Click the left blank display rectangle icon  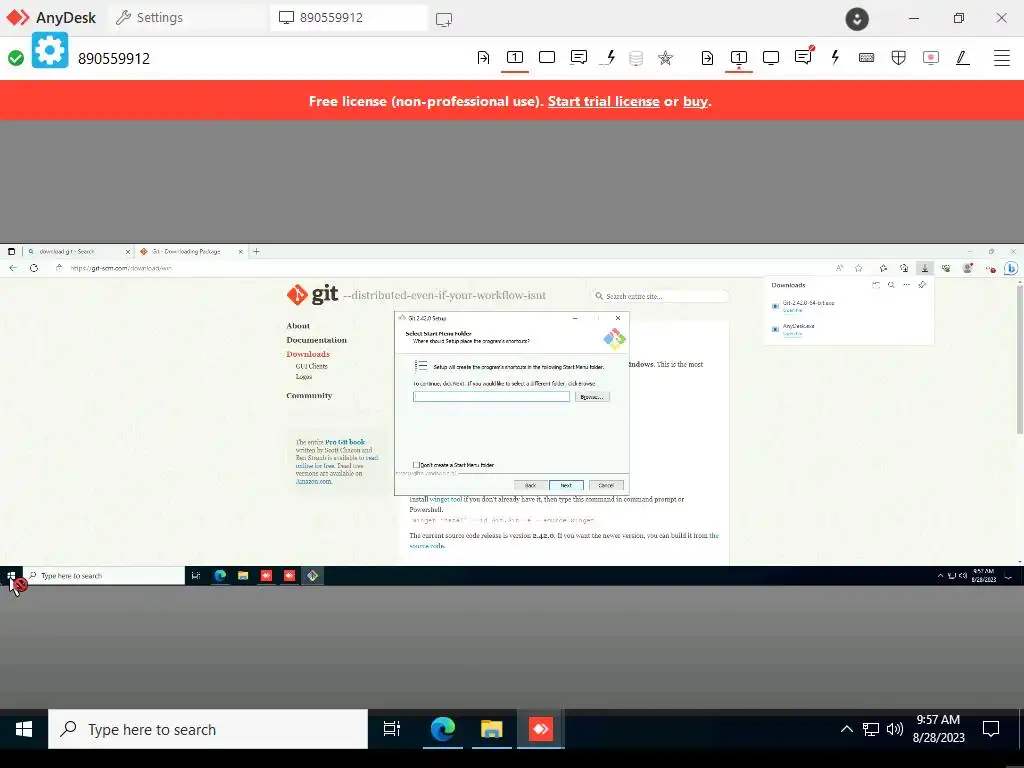point(547,57)
